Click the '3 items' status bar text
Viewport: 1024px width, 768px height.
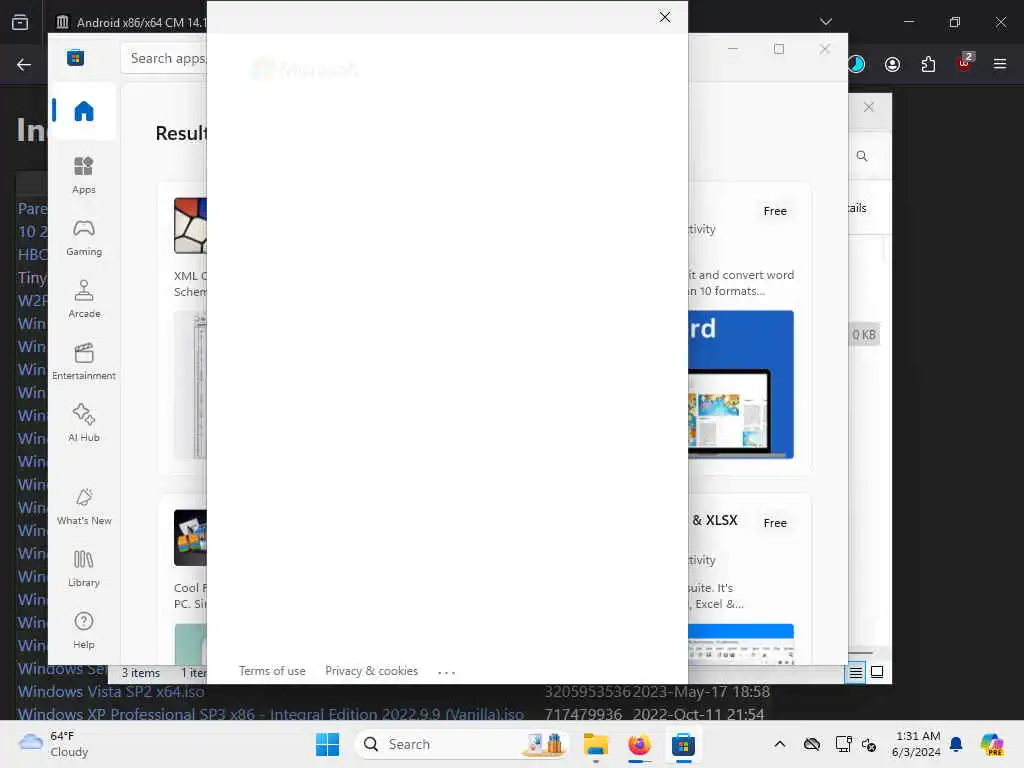click(140, 673)
